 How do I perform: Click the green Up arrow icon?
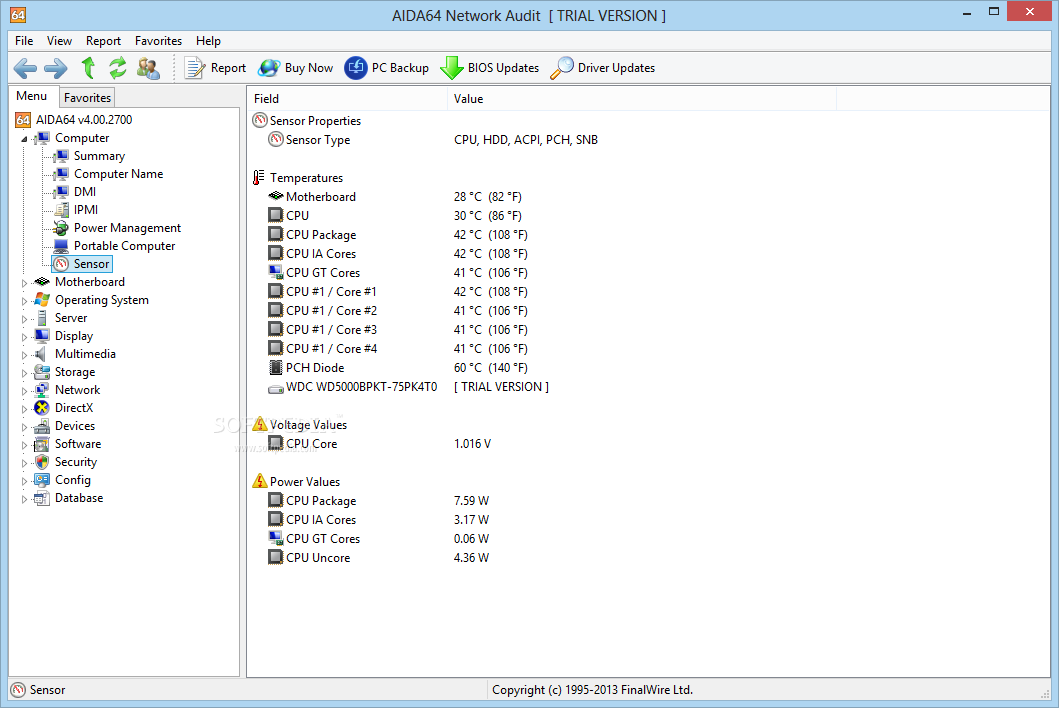88,68
